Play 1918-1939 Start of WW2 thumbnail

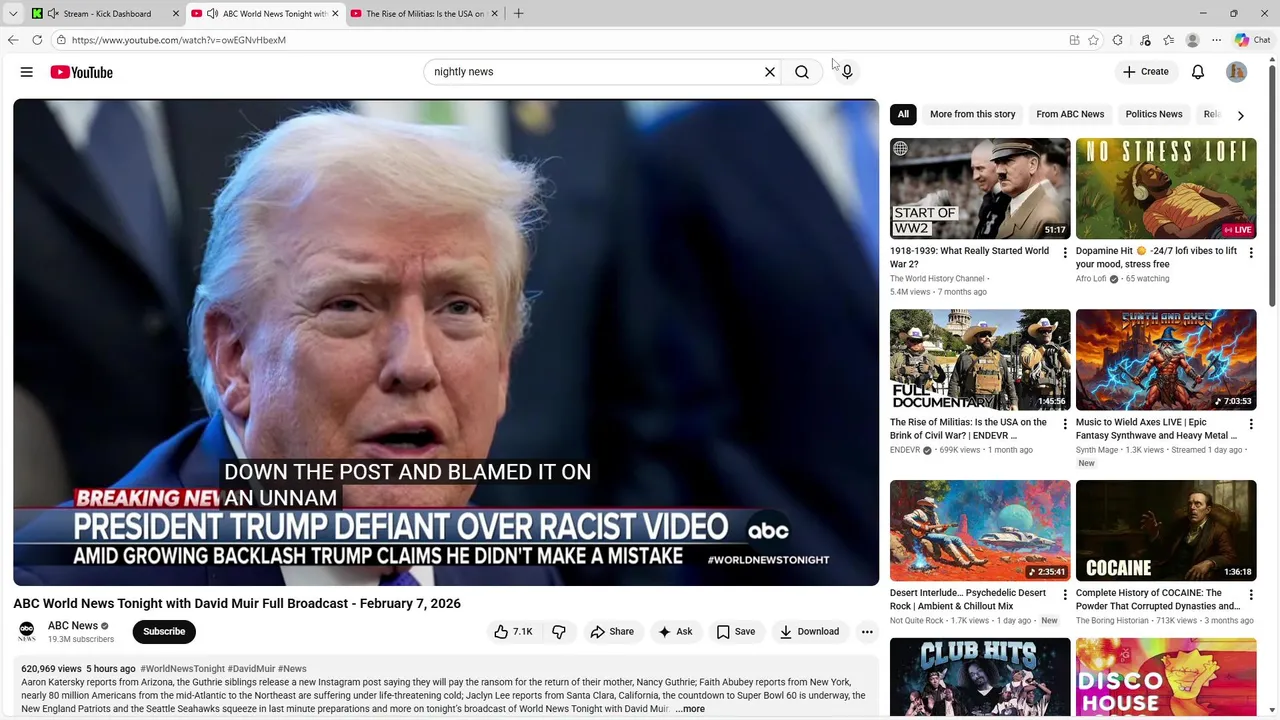point(980,189)
